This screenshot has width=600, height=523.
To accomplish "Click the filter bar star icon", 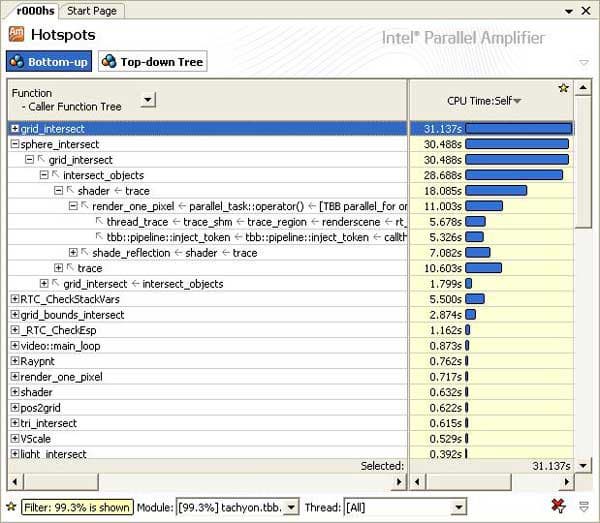I will pos(11,507).
